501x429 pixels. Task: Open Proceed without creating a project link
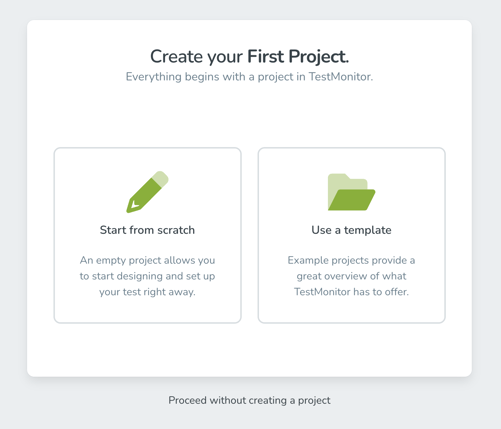(249, 400)
